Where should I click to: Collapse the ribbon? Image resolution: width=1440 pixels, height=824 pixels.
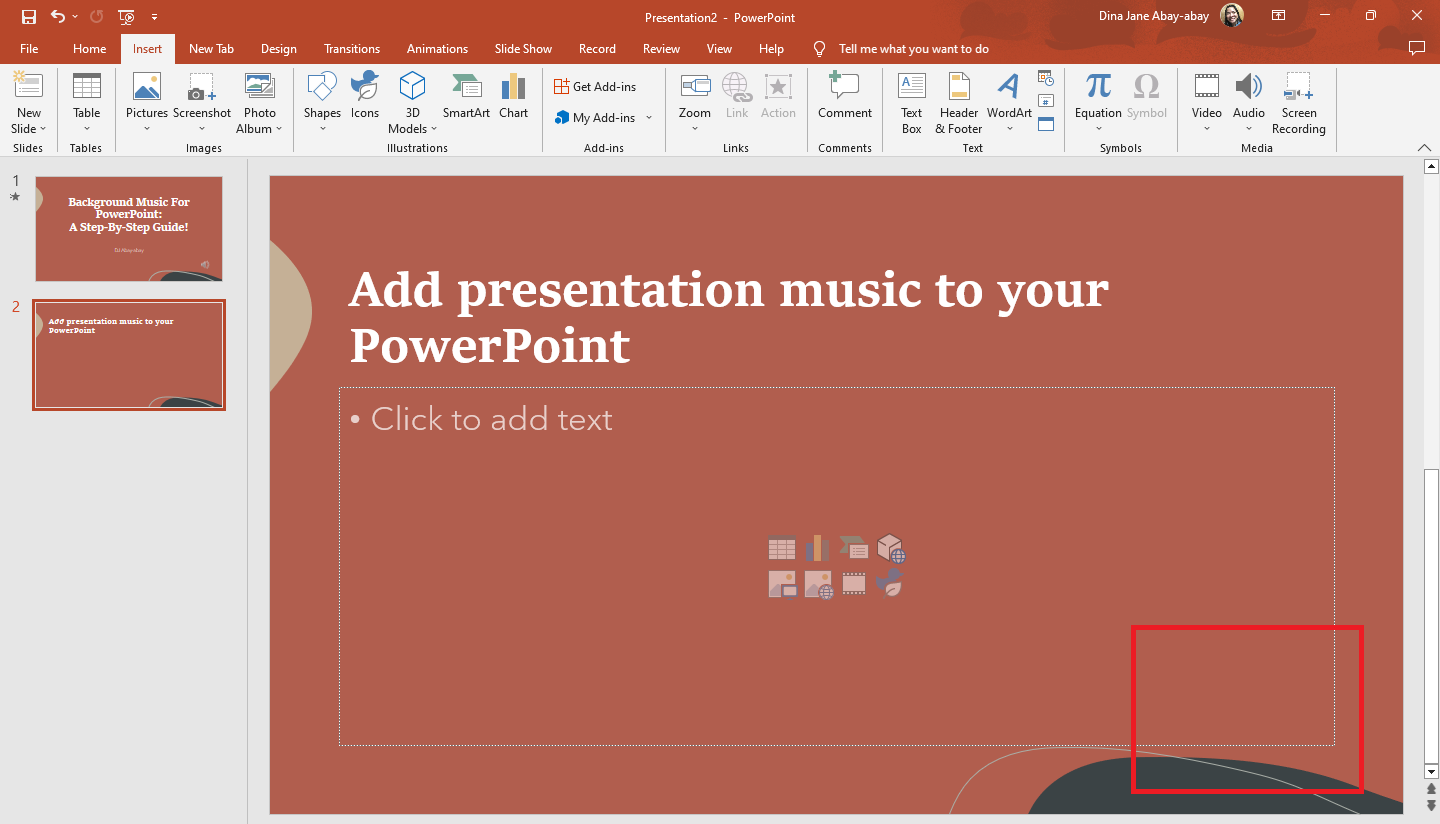[1424, 147]
